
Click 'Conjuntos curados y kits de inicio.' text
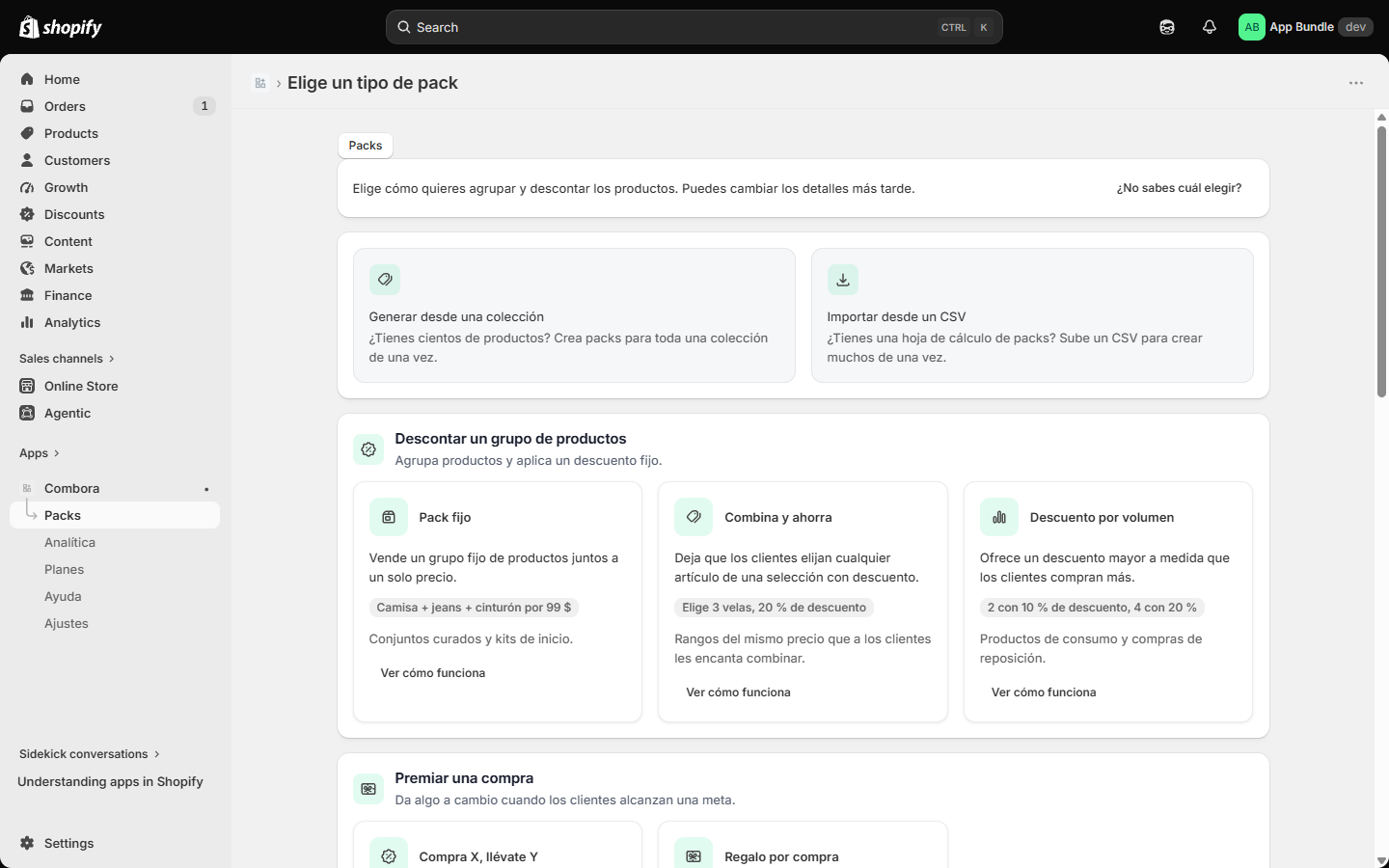(x=471, y=638)
